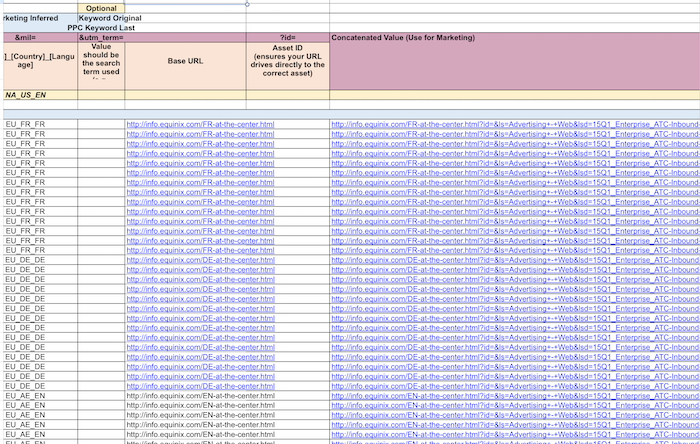Select the first EU_FR_FR cell
The image size is (700, 444).
click(40, 124)
